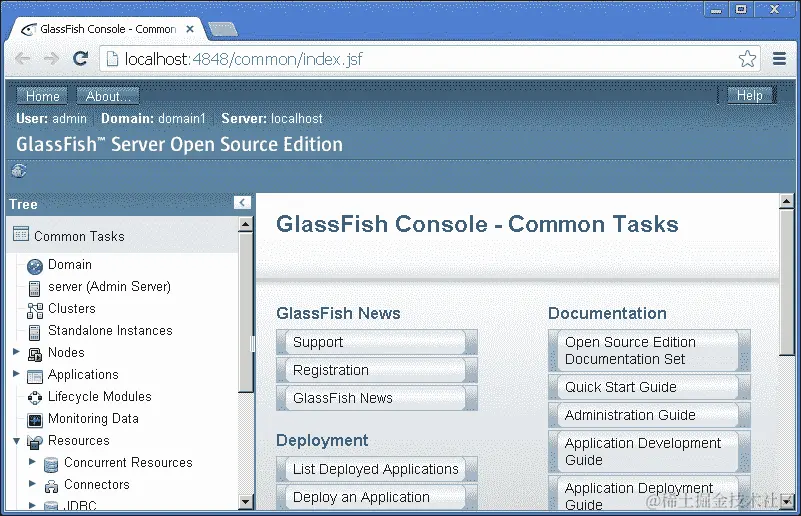The height and width of the screenshot is (516, 801).
Task: Click tree panel scroll down arrow
Action: tap(246, 502)
